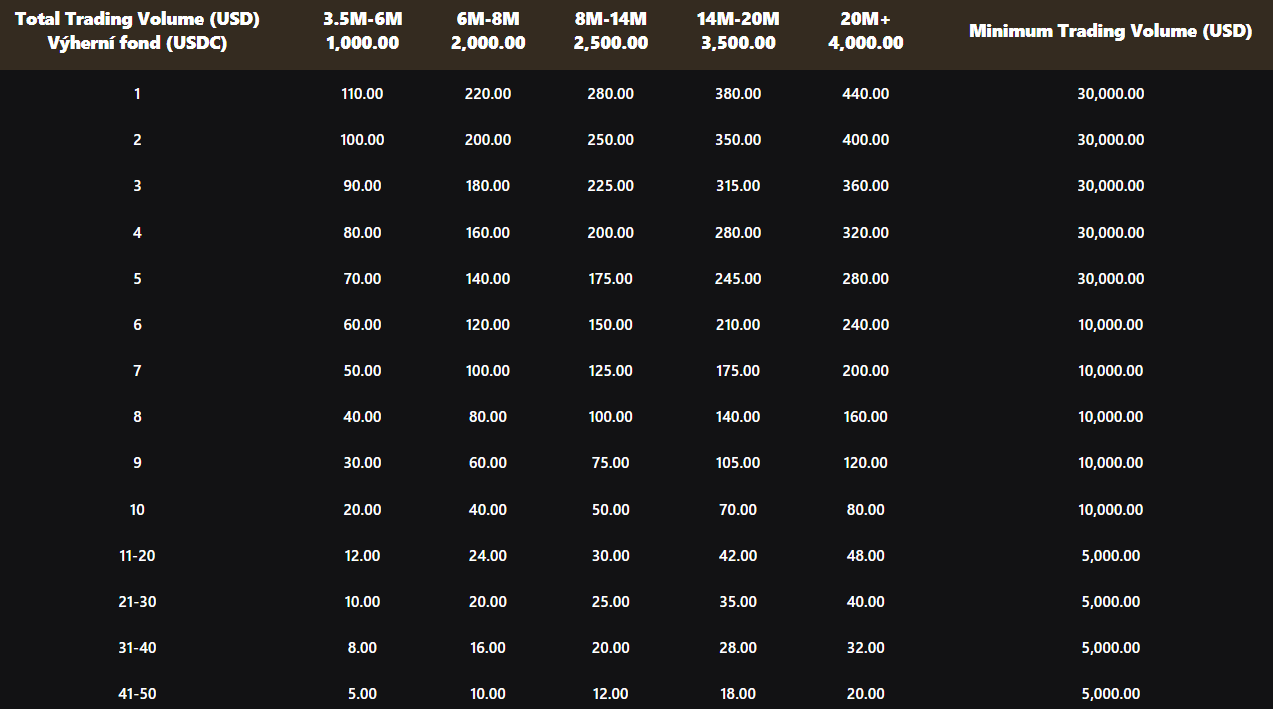Click the 'Minimum Trading Volume (USD)' header
Viewport: 1273px width, 709px height.
pyautogui.click(x=1110, y=31)
